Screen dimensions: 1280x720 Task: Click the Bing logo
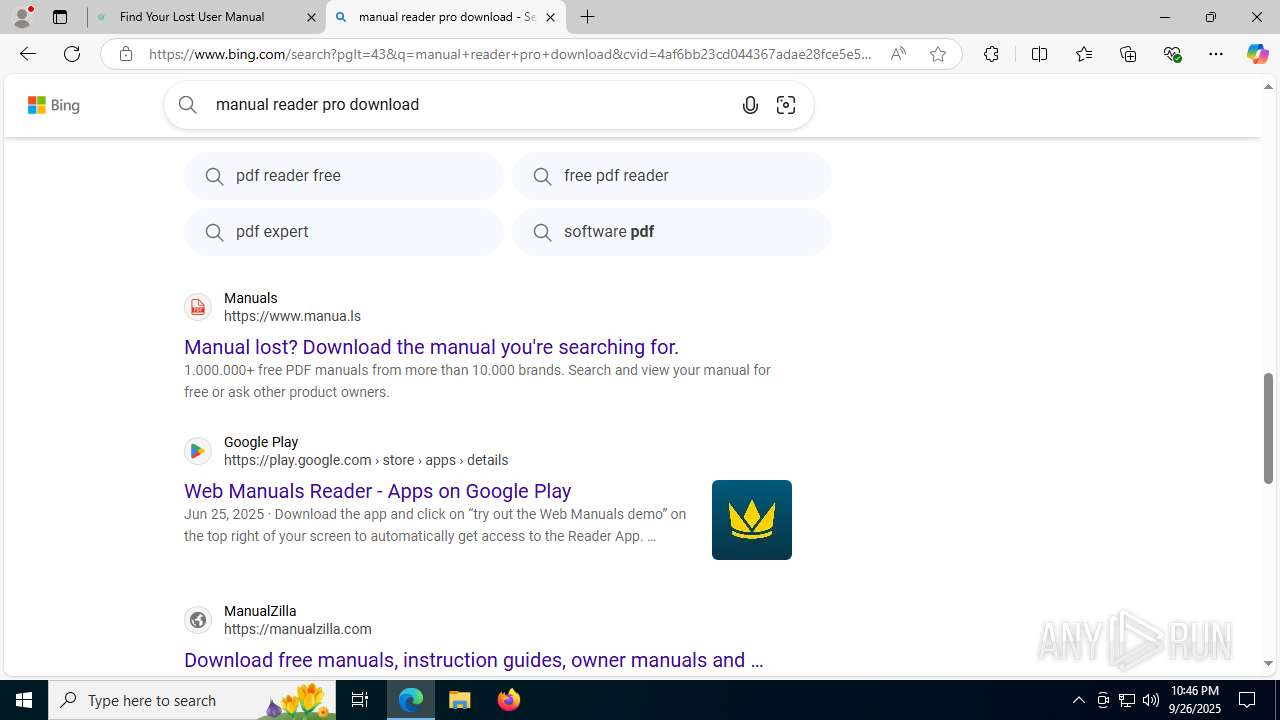tap(54, 105)
